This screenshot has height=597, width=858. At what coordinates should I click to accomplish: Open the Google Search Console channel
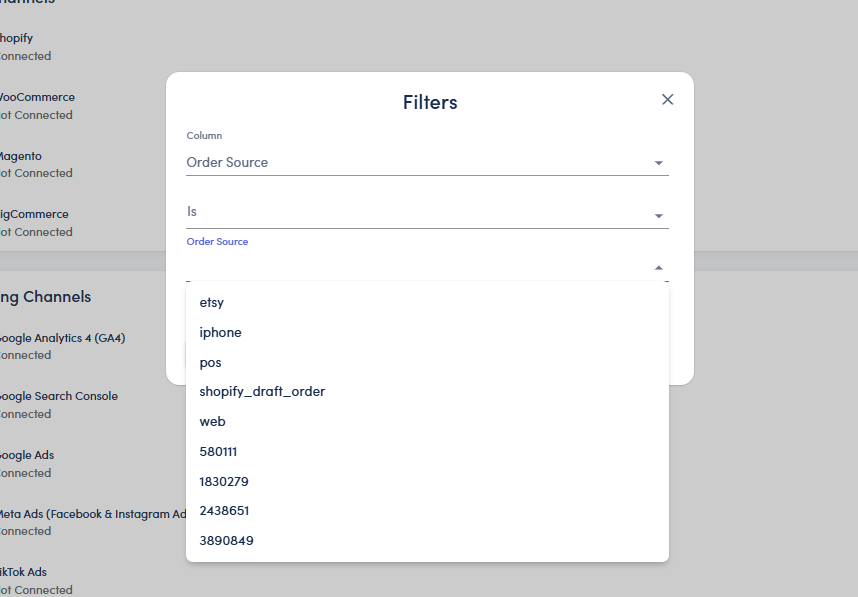pos(57,396)
